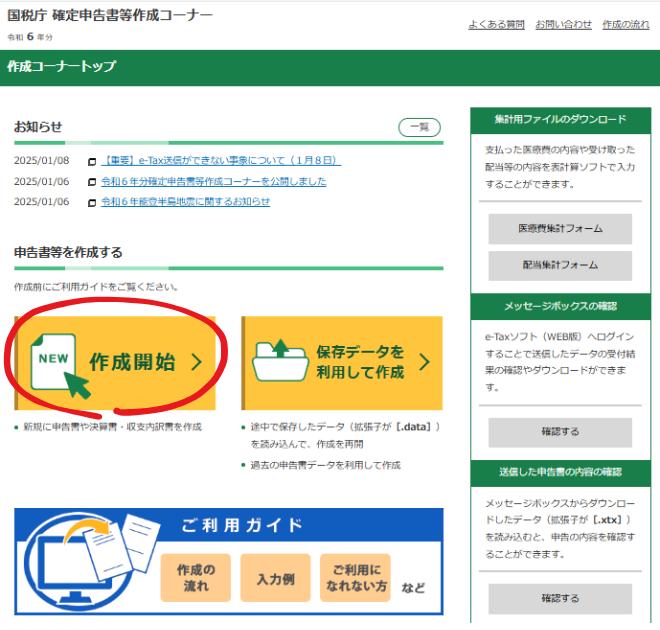Screen dimensions: 660x630
Task: Open the お問い合わせ header link
Action: coord(563,24)
